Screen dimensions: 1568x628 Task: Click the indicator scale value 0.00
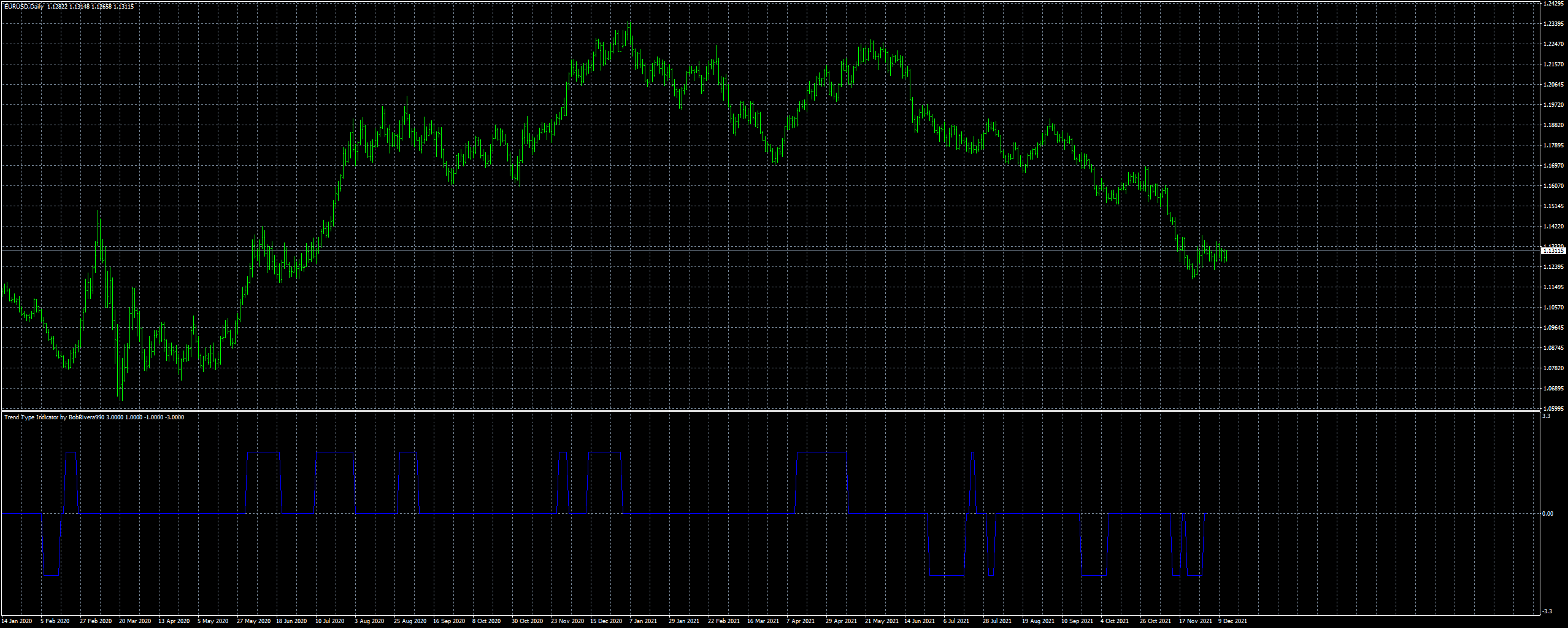click(x=1548, y=514)
